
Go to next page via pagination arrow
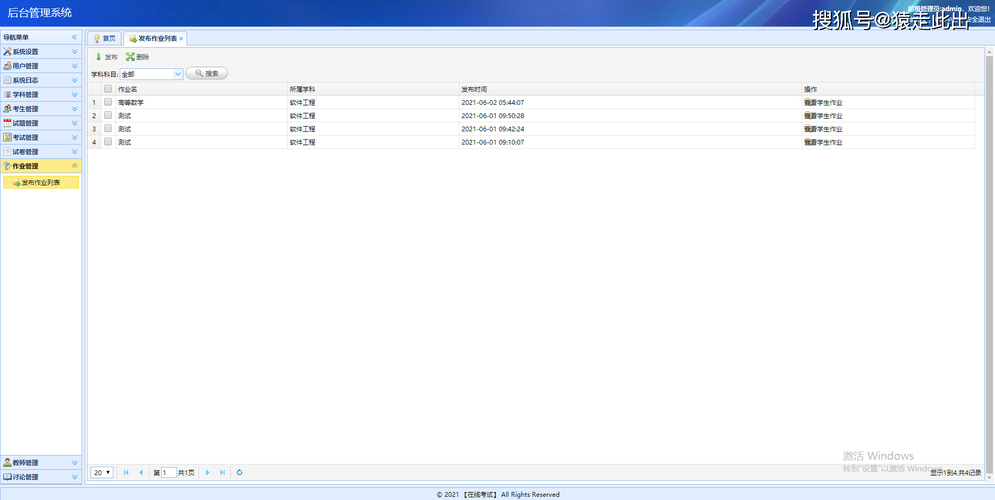208,473
